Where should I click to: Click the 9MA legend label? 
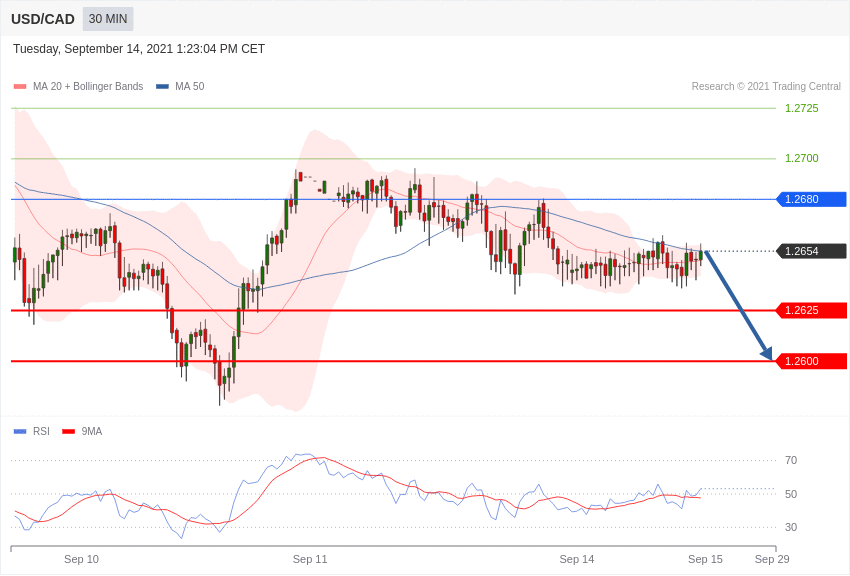pos(92,431)
